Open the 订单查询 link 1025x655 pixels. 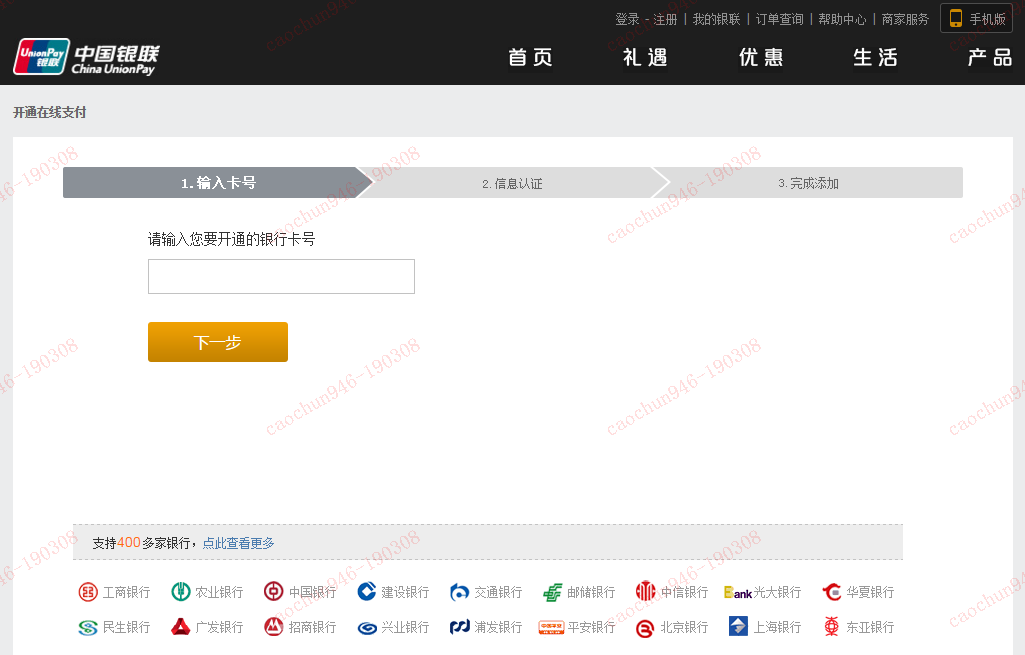[x=779, y=20]
